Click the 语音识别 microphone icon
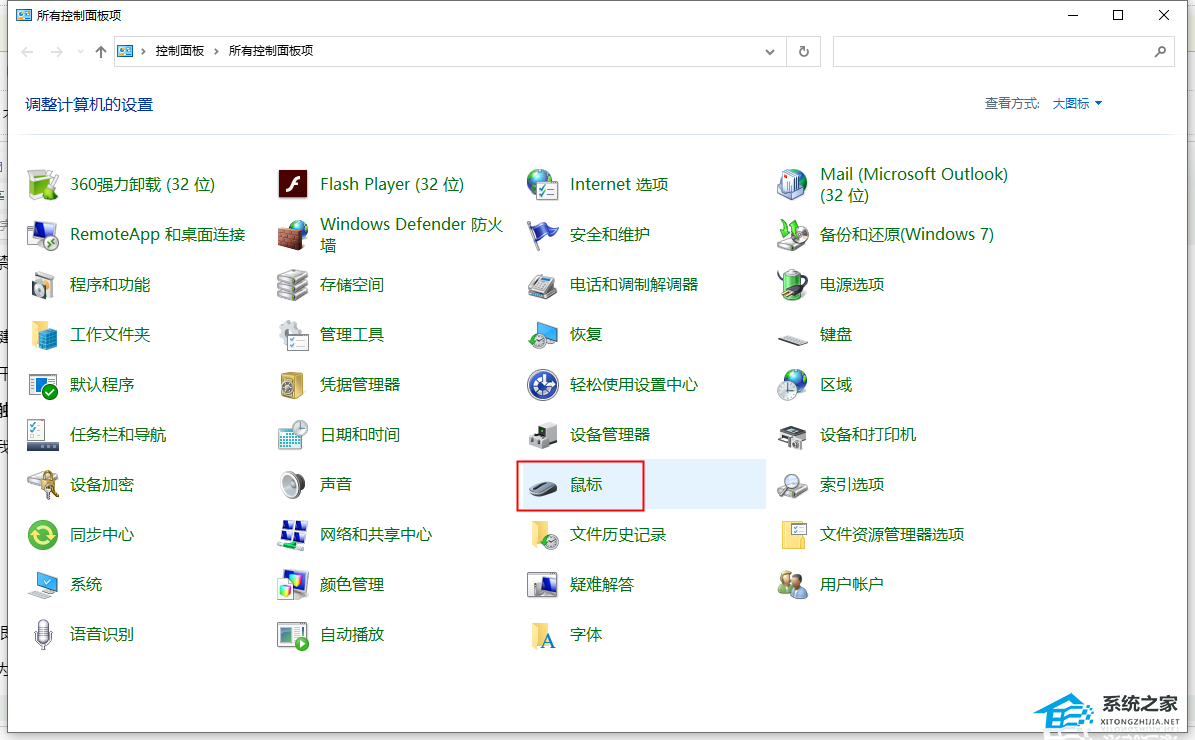Screen dimensions: 1195x740 coord(43,635)
